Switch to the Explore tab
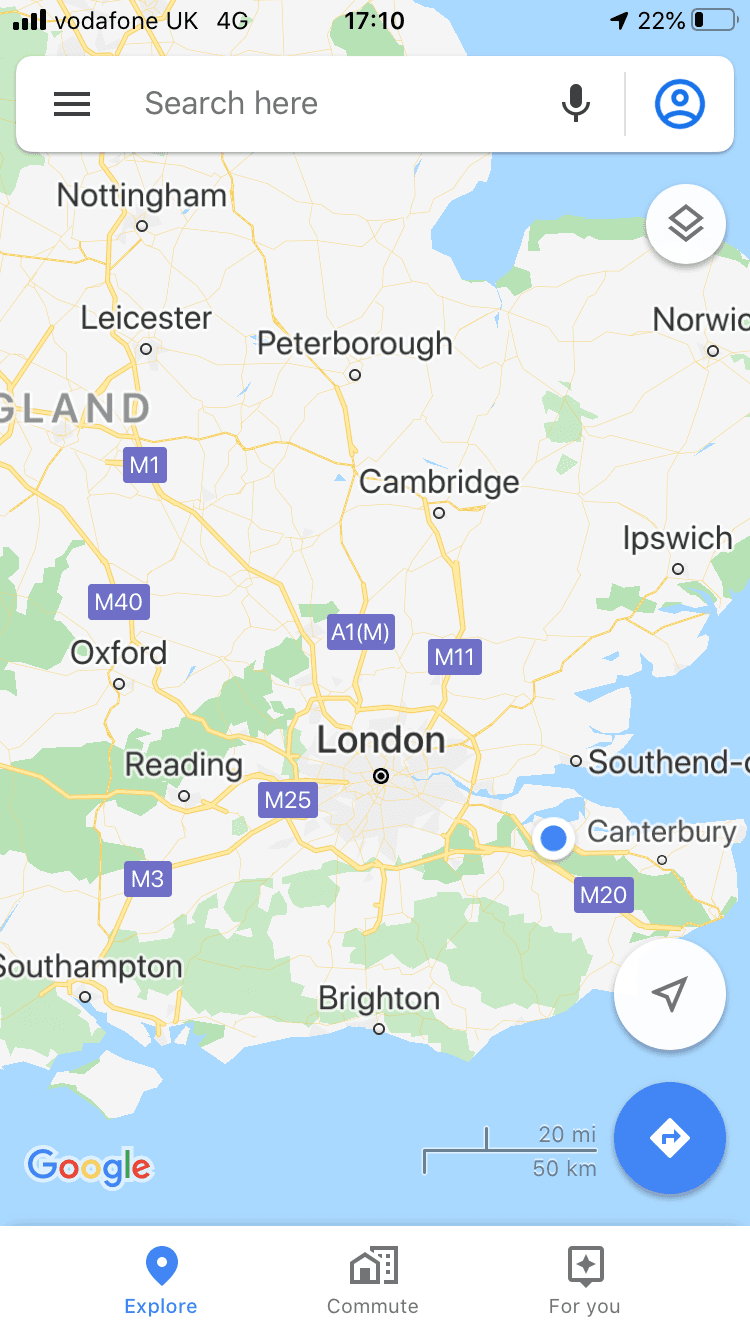The width and height of the screenshot is (750, 1334). click(161, 1281)
